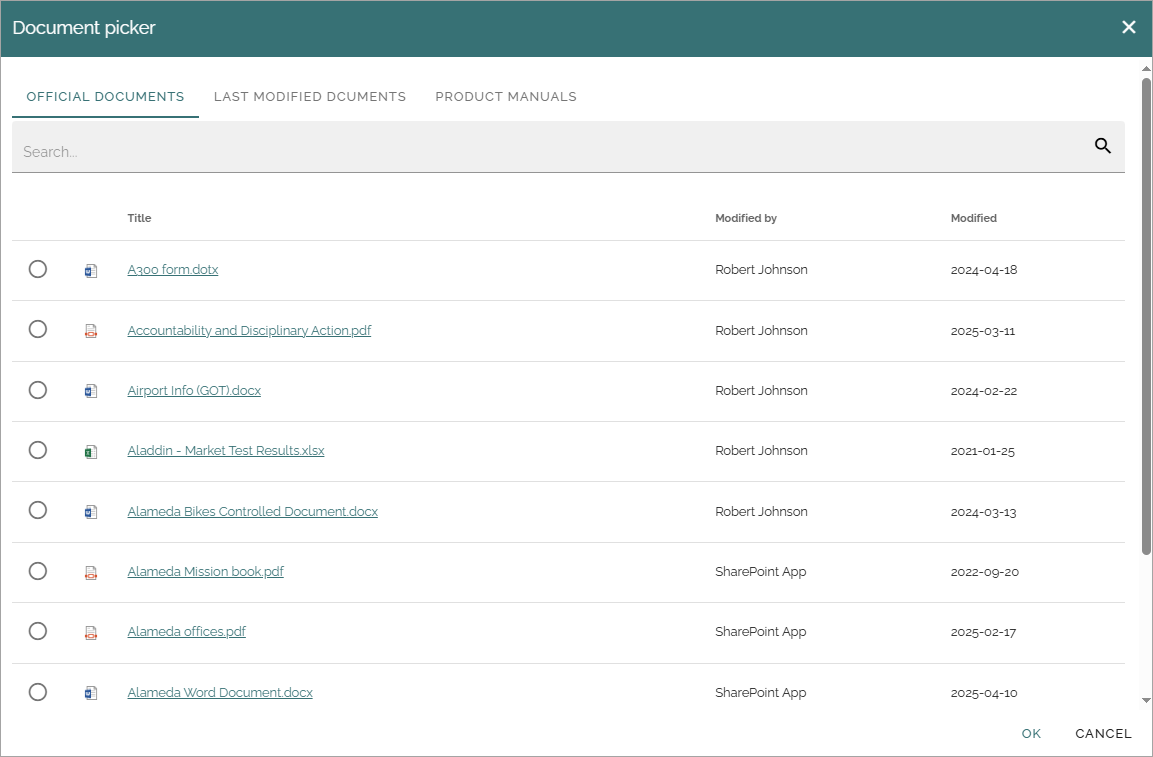Click Robert Johnson in Accountability row
Viewport: 1153px width, 757px height.
pyautogui.click(x=761, y=331)
